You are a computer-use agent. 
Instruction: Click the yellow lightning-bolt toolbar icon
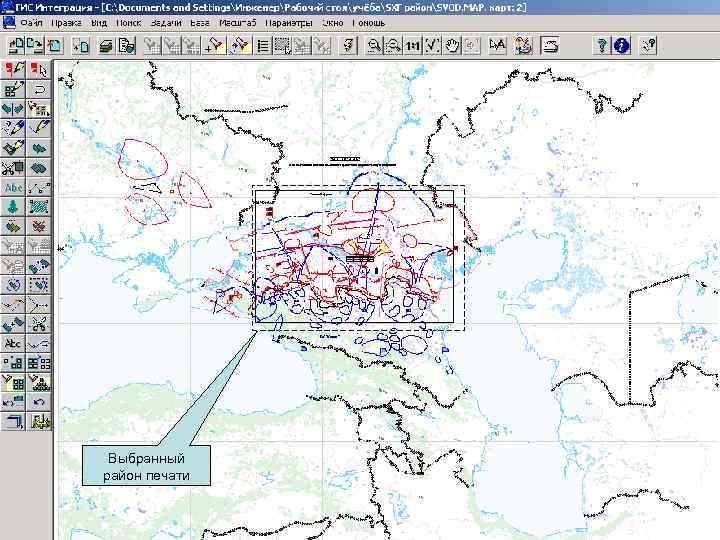349,45
